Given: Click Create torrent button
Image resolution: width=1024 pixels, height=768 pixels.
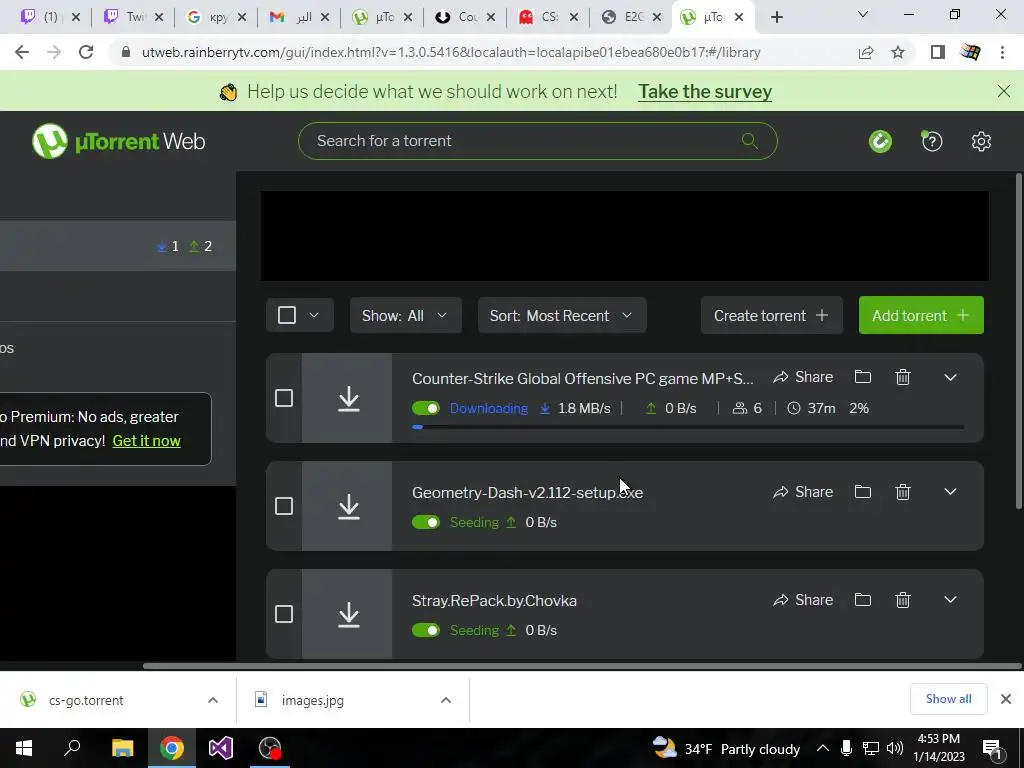Looking at the screenshot, I should [771, 315].
